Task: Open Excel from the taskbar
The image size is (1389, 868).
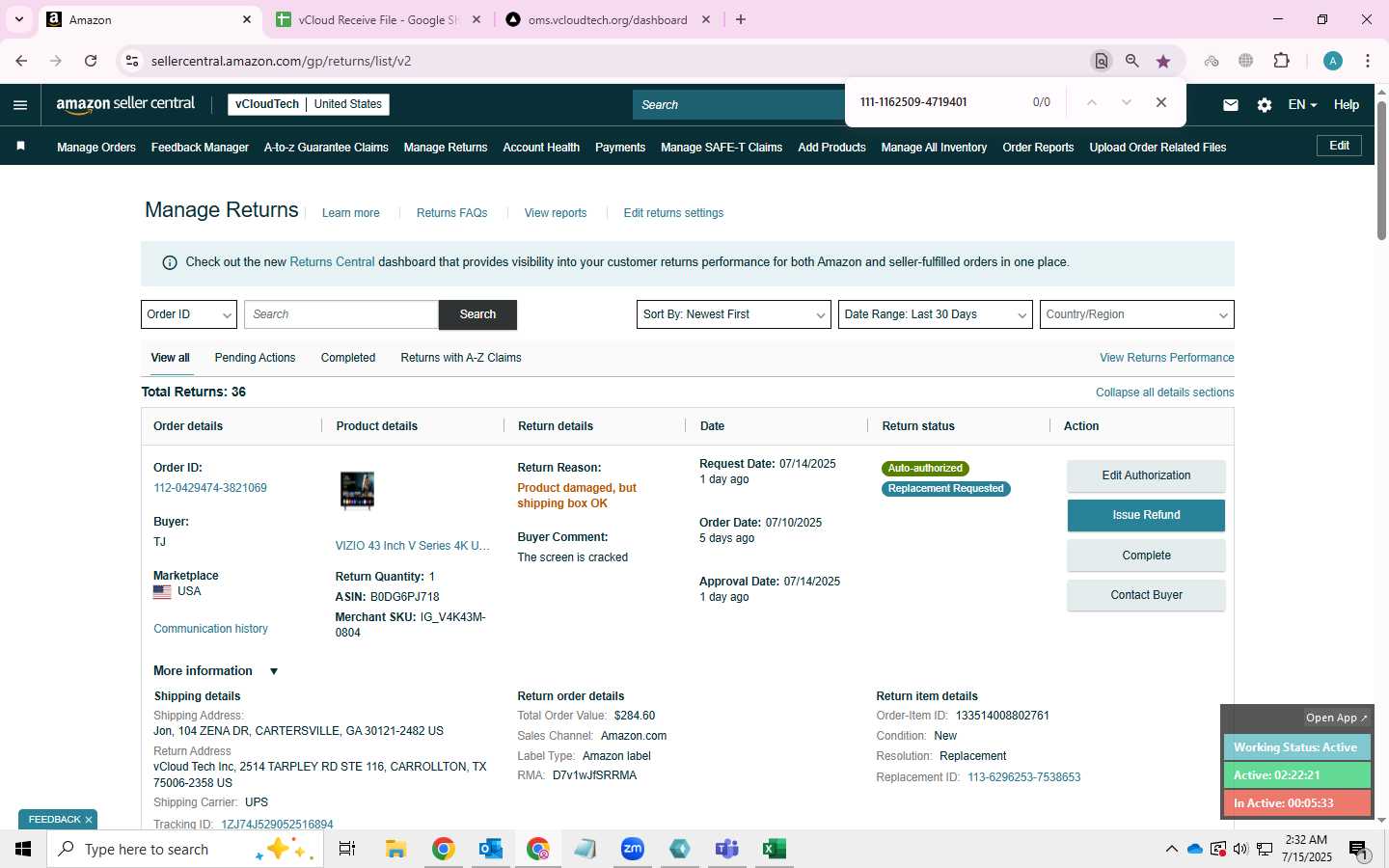Action: pyautogui.click(x=774, y=849)
